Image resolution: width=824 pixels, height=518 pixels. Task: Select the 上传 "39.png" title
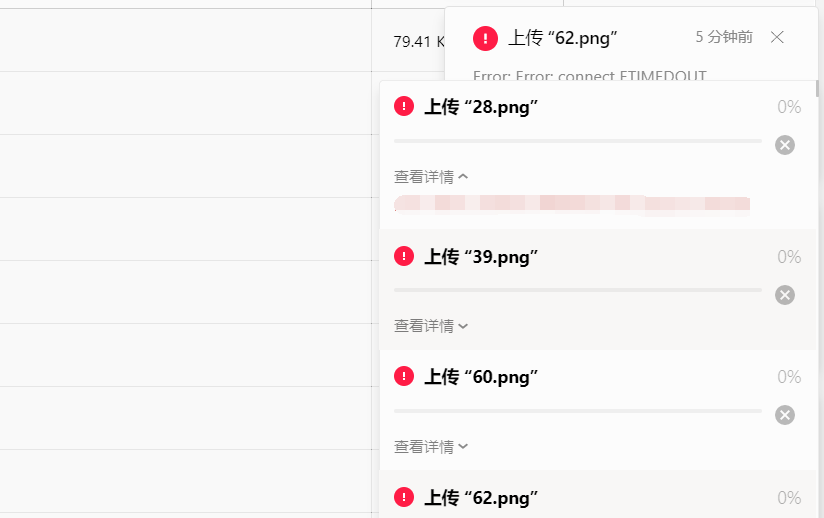[x=481, y=257]
